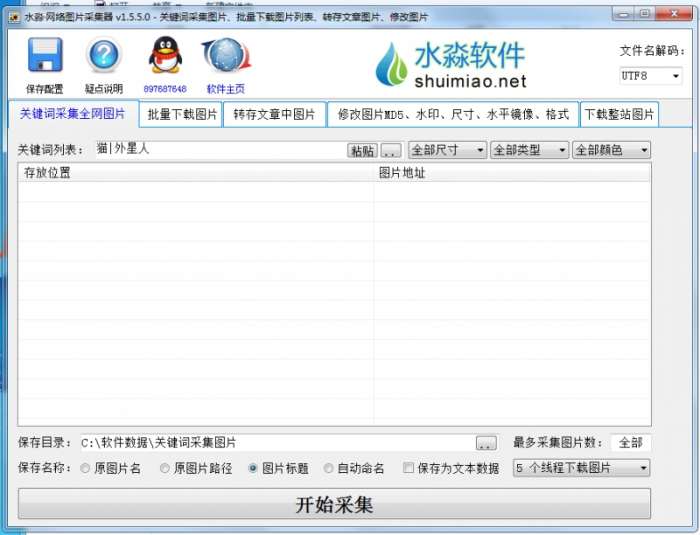Screen dimensions: 700x535
Task: Open the 5 个线程下载图片 thread dropdown
Action: (x=581, y=468)
